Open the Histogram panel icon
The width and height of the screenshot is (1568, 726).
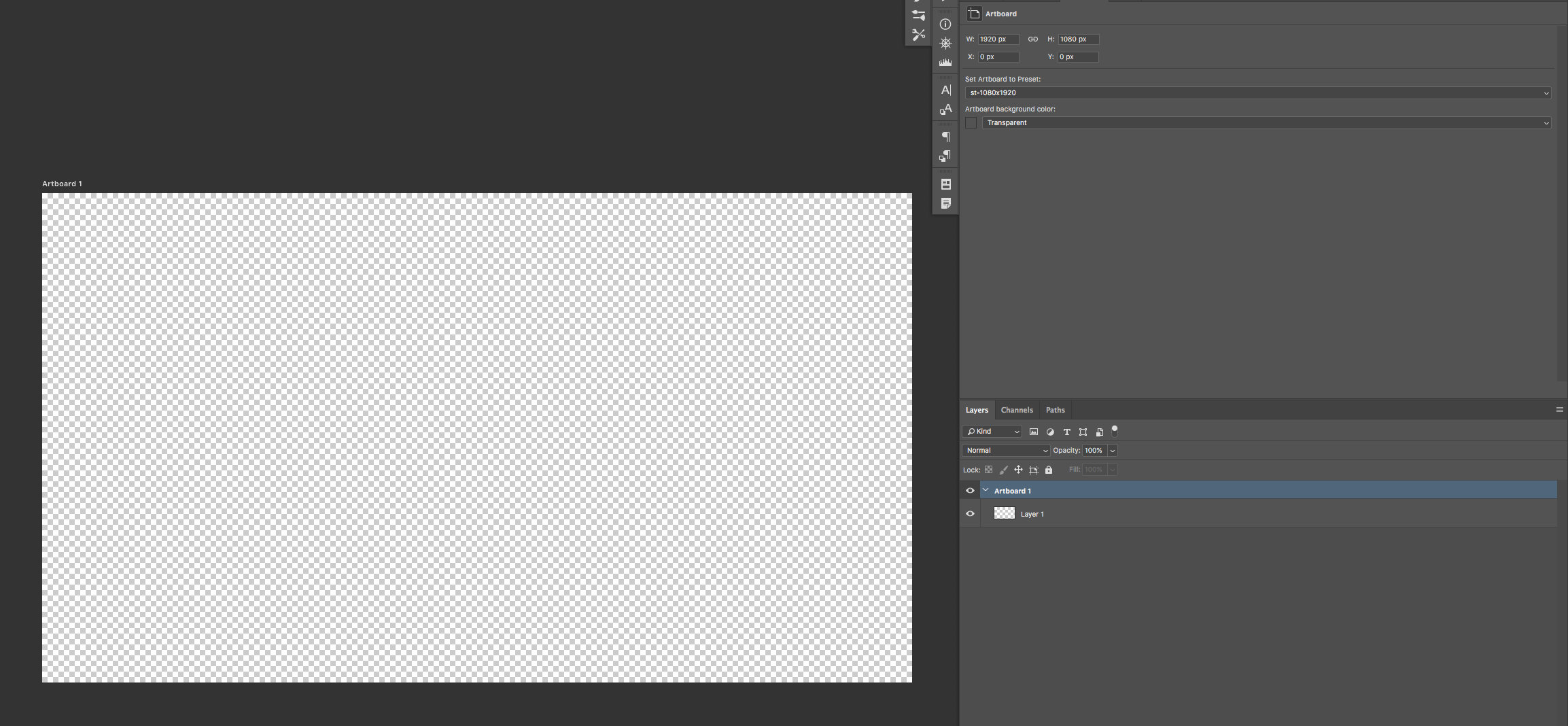point(945,63)
